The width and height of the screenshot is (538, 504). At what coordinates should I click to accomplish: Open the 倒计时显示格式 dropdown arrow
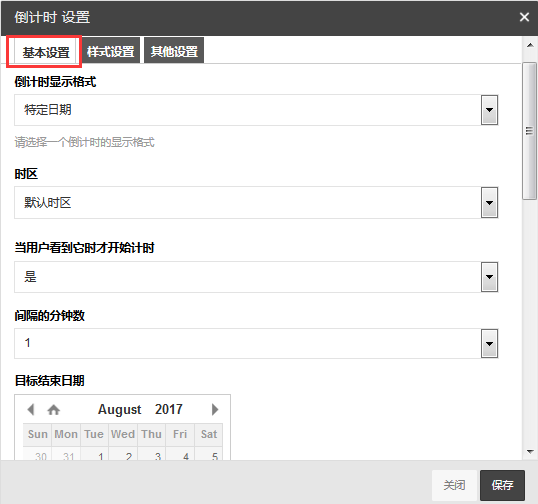(489, 110)
